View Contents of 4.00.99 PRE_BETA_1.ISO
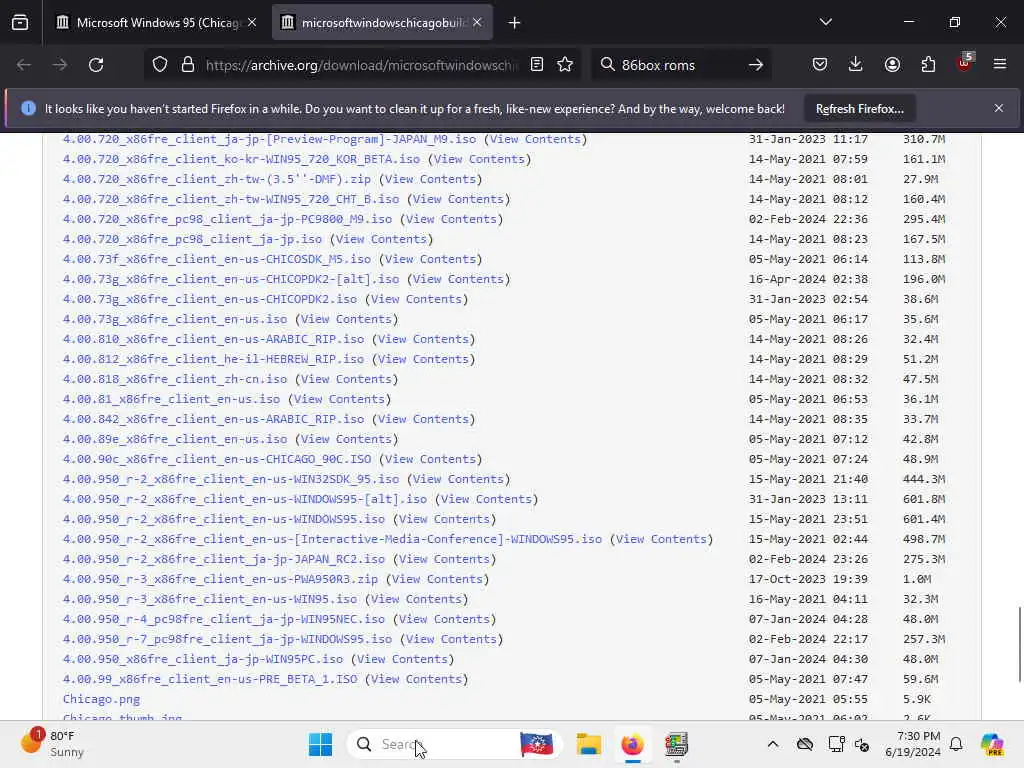1024x768 pixels. [417, 679]
